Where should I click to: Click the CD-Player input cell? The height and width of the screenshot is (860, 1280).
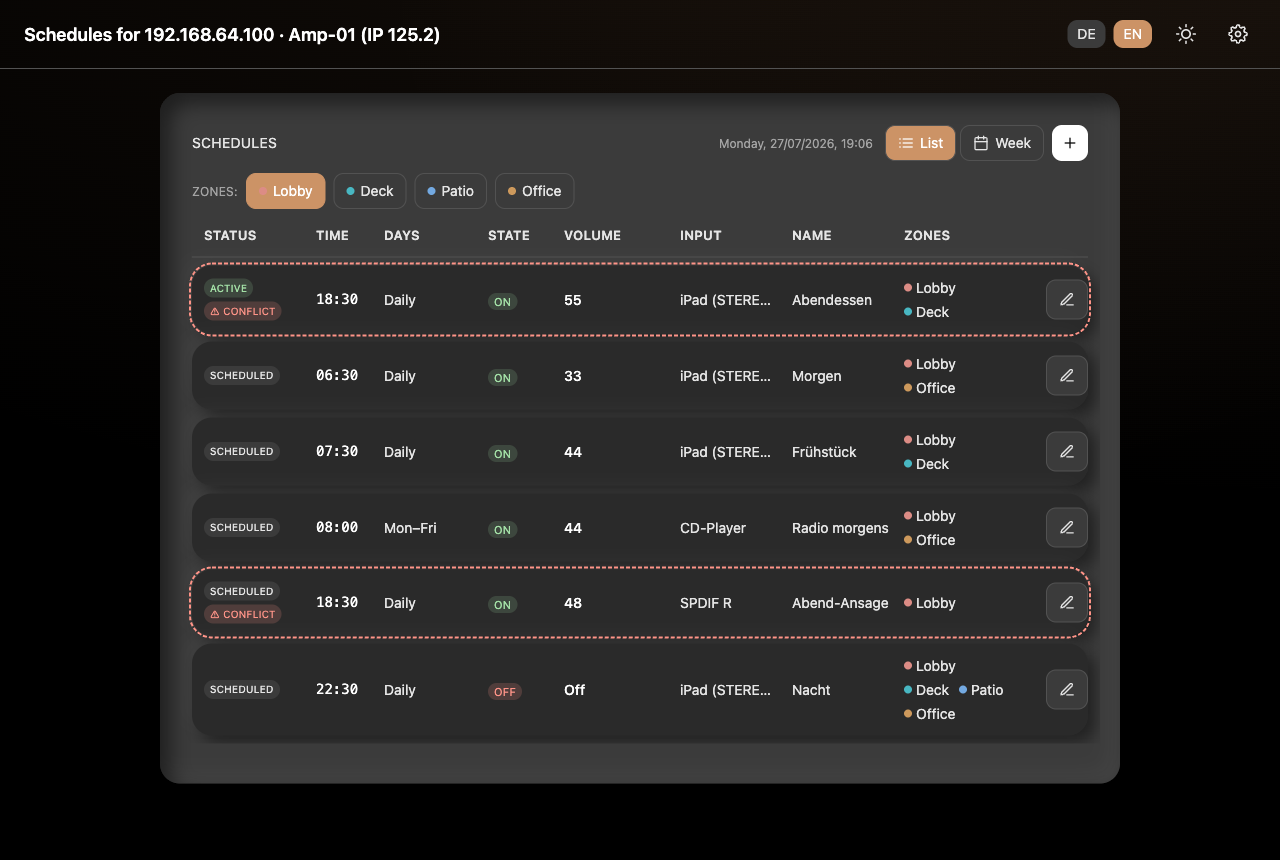pos(713,528)
